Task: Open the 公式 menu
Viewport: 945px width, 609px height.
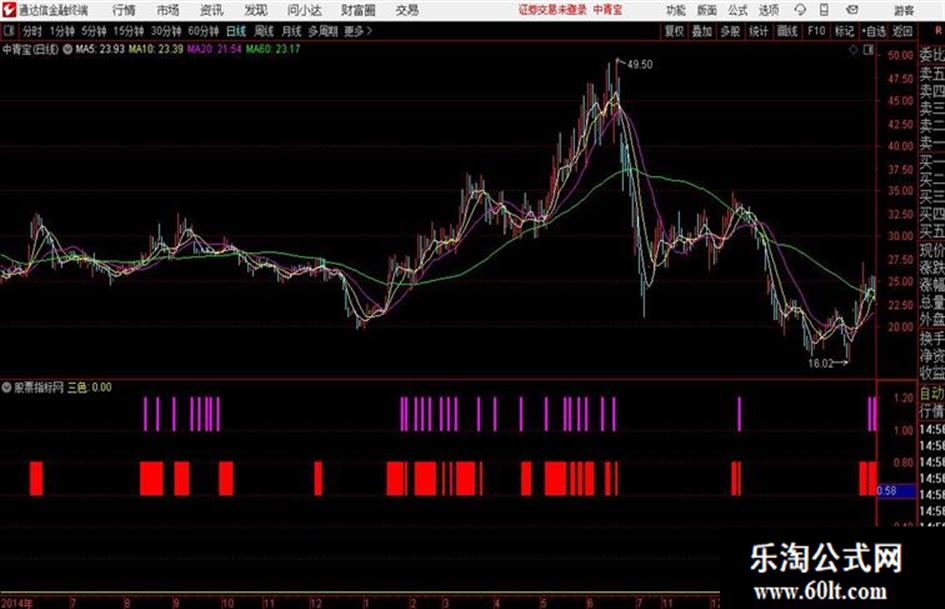Action: tap(738, 10)
